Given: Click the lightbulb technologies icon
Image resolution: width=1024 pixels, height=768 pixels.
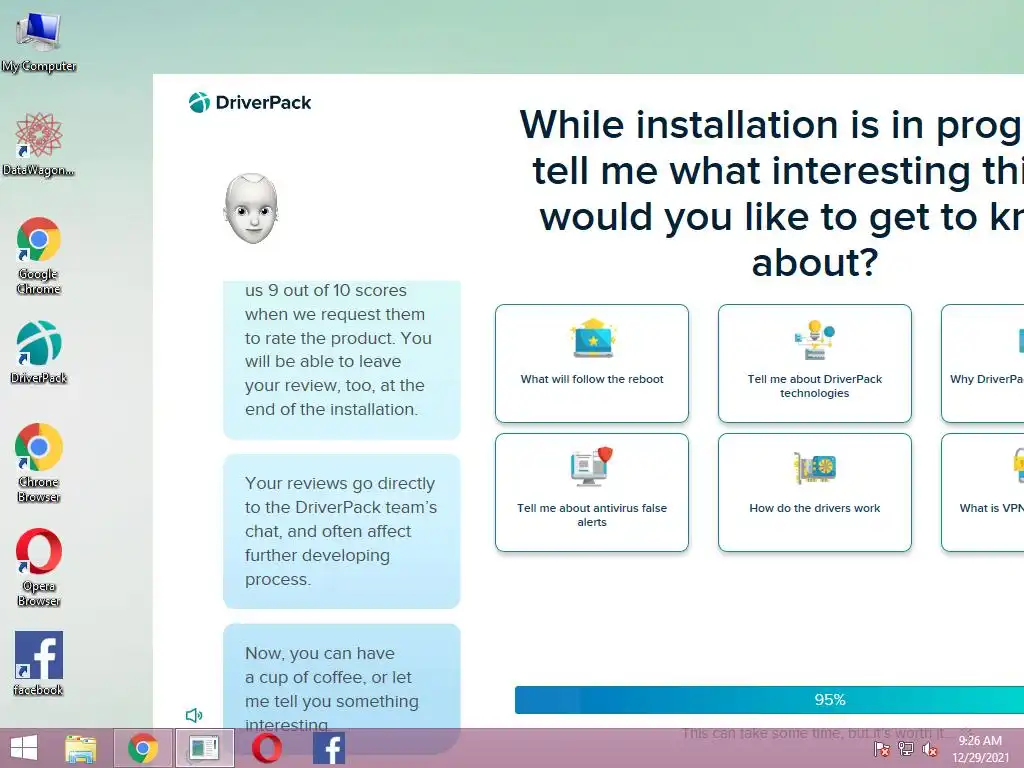Looking at the screenshot, I should tap(814, 340).
